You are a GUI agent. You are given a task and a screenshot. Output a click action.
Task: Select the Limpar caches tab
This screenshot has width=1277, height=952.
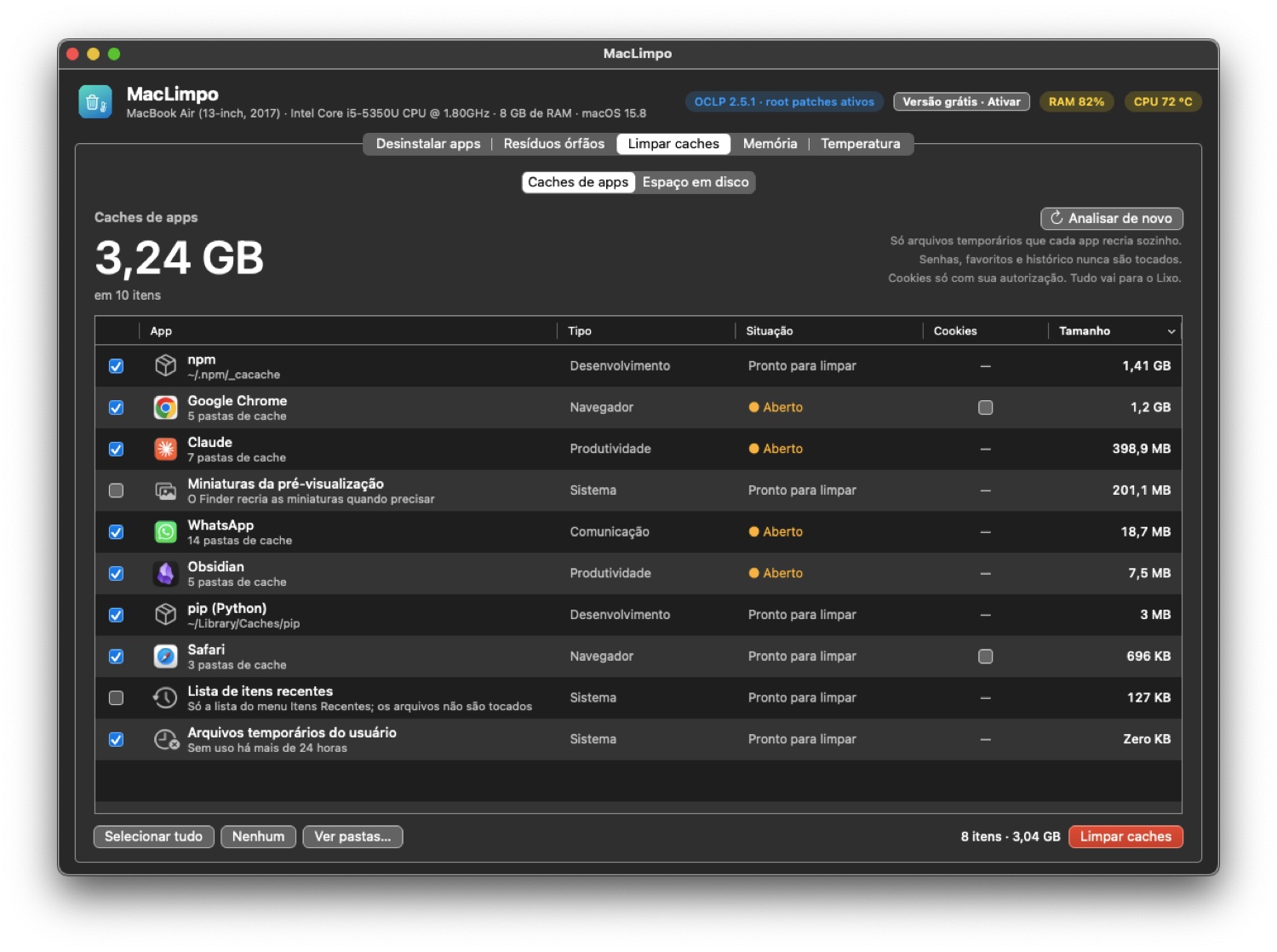coord(673,144)
